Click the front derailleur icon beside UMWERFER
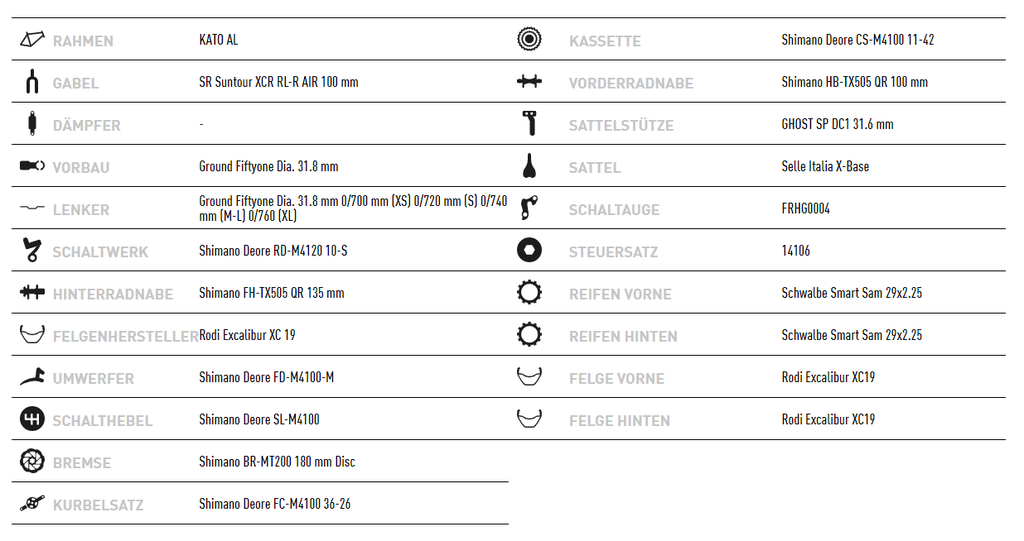This screenshot has height=541, width=1024. tap(32, 377)
